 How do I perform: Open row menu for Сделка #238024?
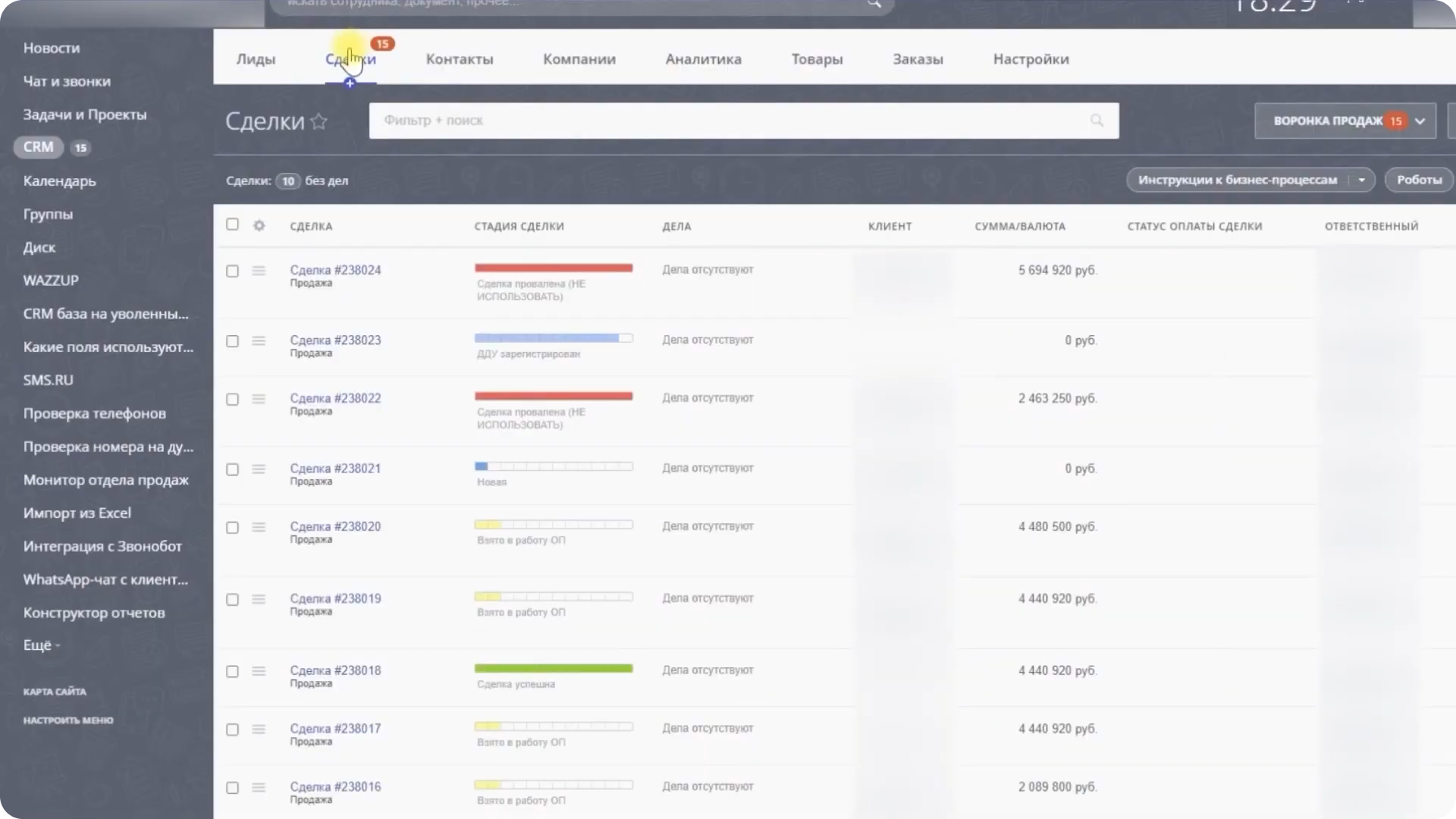coord(259,271)
